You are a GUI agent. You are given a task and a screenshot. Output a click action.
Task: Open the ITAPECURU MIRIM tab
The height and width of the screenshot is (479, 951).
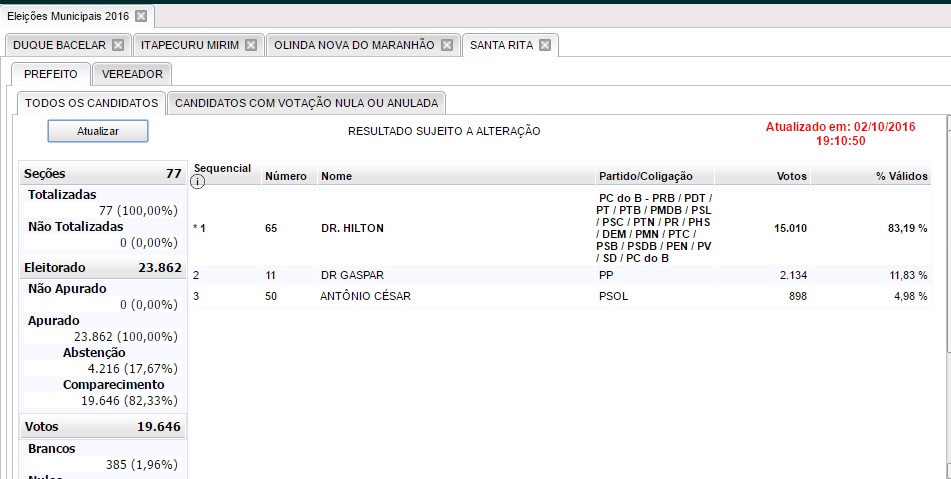189,45
